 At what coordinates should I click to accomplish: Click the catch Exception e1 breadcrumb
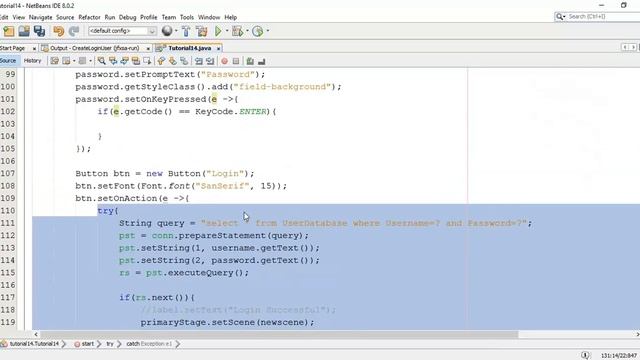coord(149,344)
